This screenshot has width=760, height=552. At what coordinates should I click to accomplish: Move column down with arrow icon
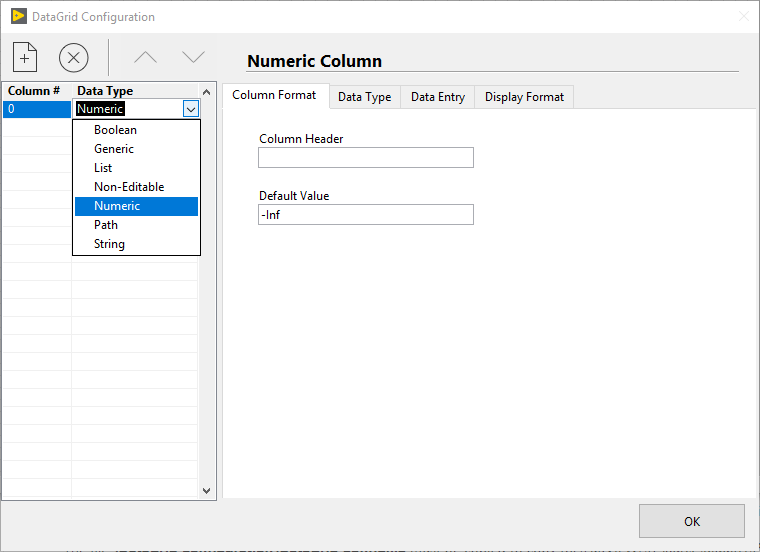coord(193,57)
